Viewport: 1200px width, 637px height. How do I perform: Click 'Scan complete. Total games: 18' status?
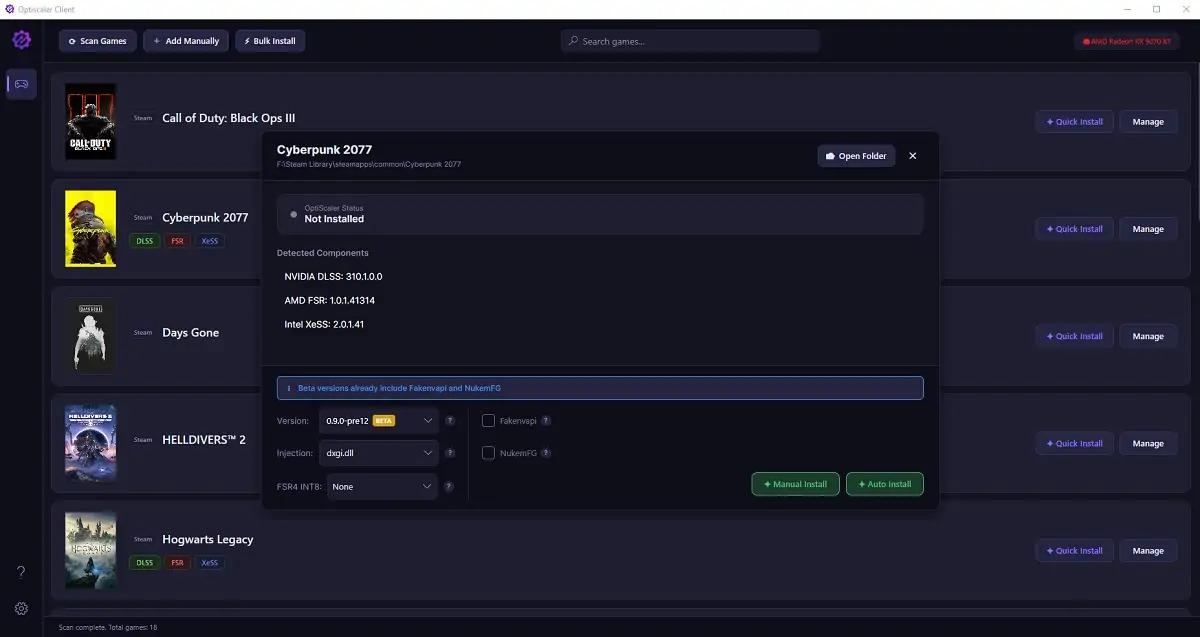108,627
